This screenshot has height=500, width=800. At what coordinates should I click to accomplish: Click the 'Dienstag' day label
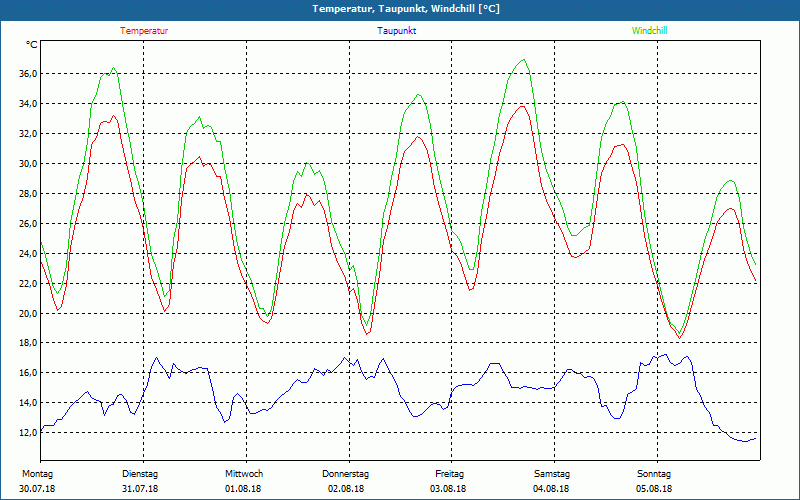[x=140, y=474]
